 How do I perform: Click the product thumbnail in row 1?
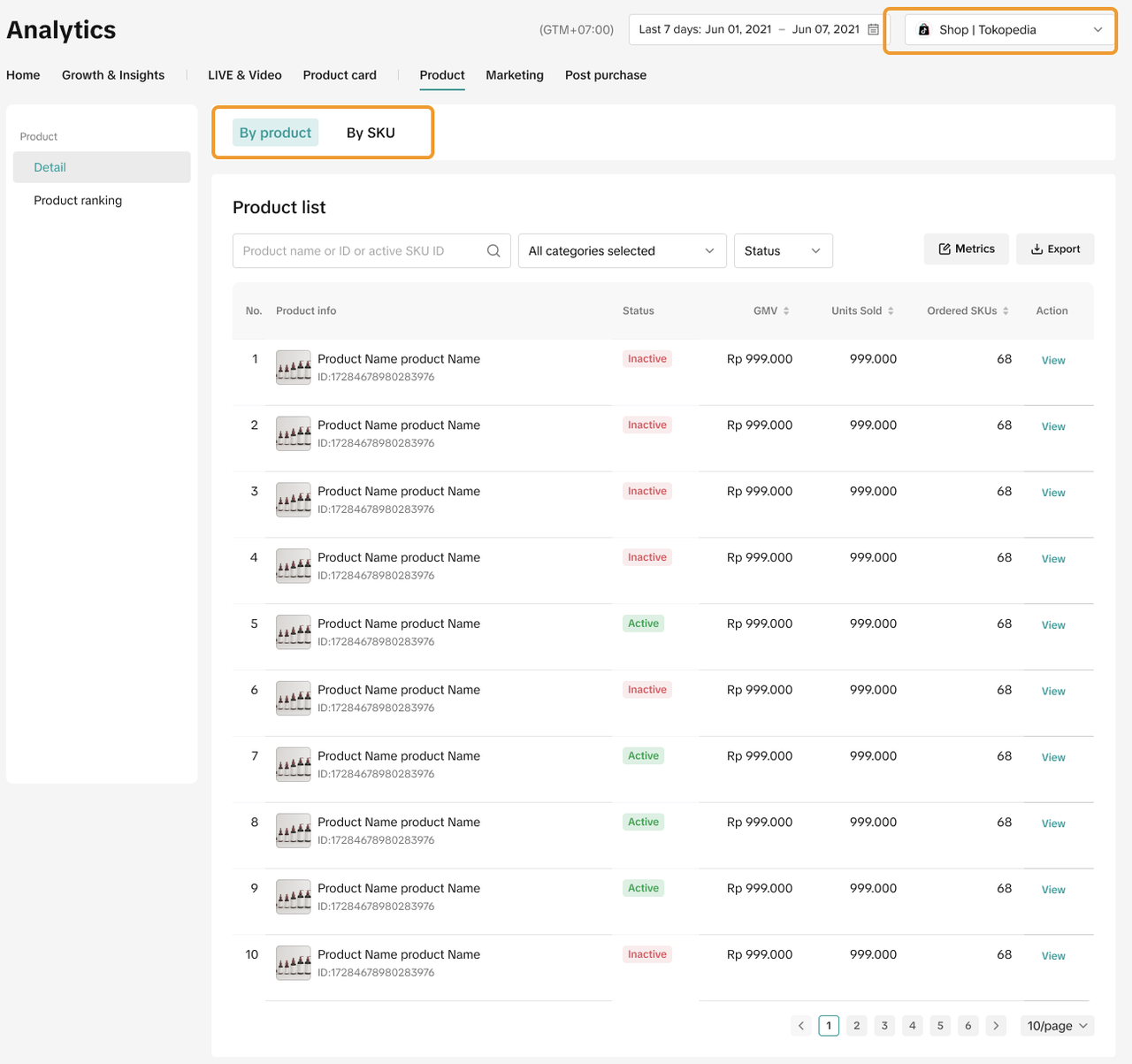coord(293,367)
